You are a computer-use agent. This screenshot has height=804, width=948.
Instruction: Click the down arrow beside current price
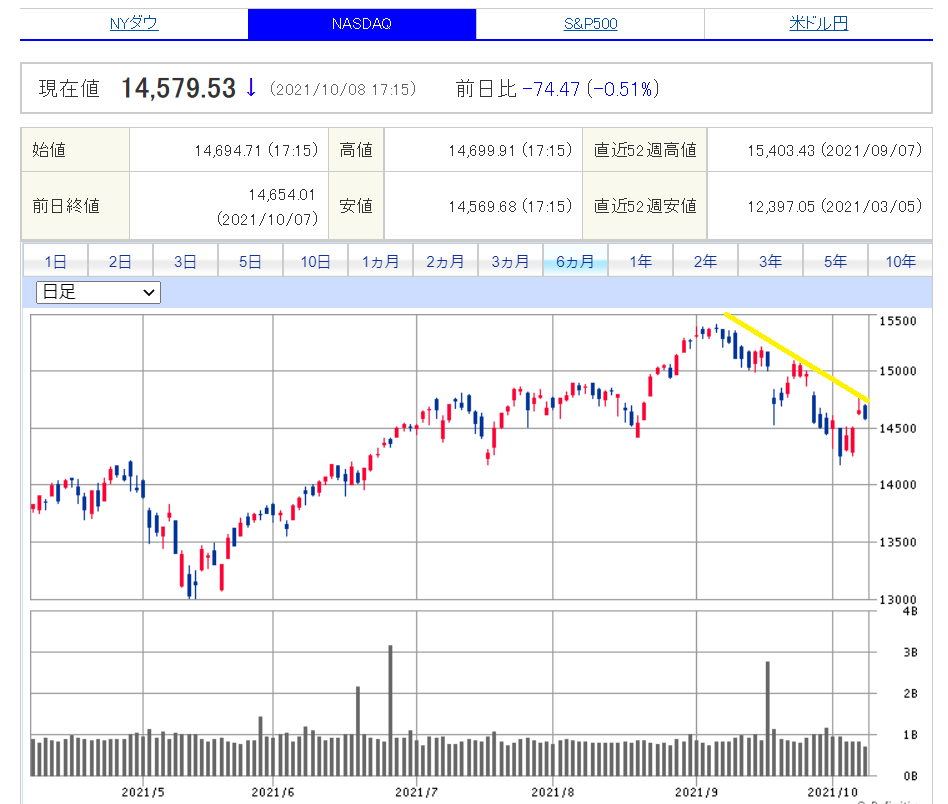coord(251,88)
